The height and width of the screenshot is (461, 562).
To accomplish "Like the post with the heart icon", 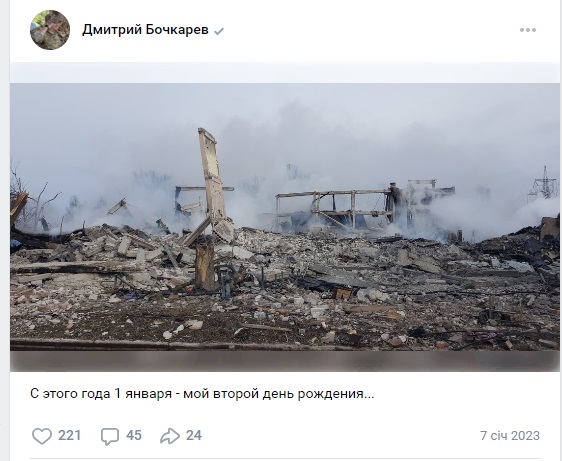I will tap(42, 436).
